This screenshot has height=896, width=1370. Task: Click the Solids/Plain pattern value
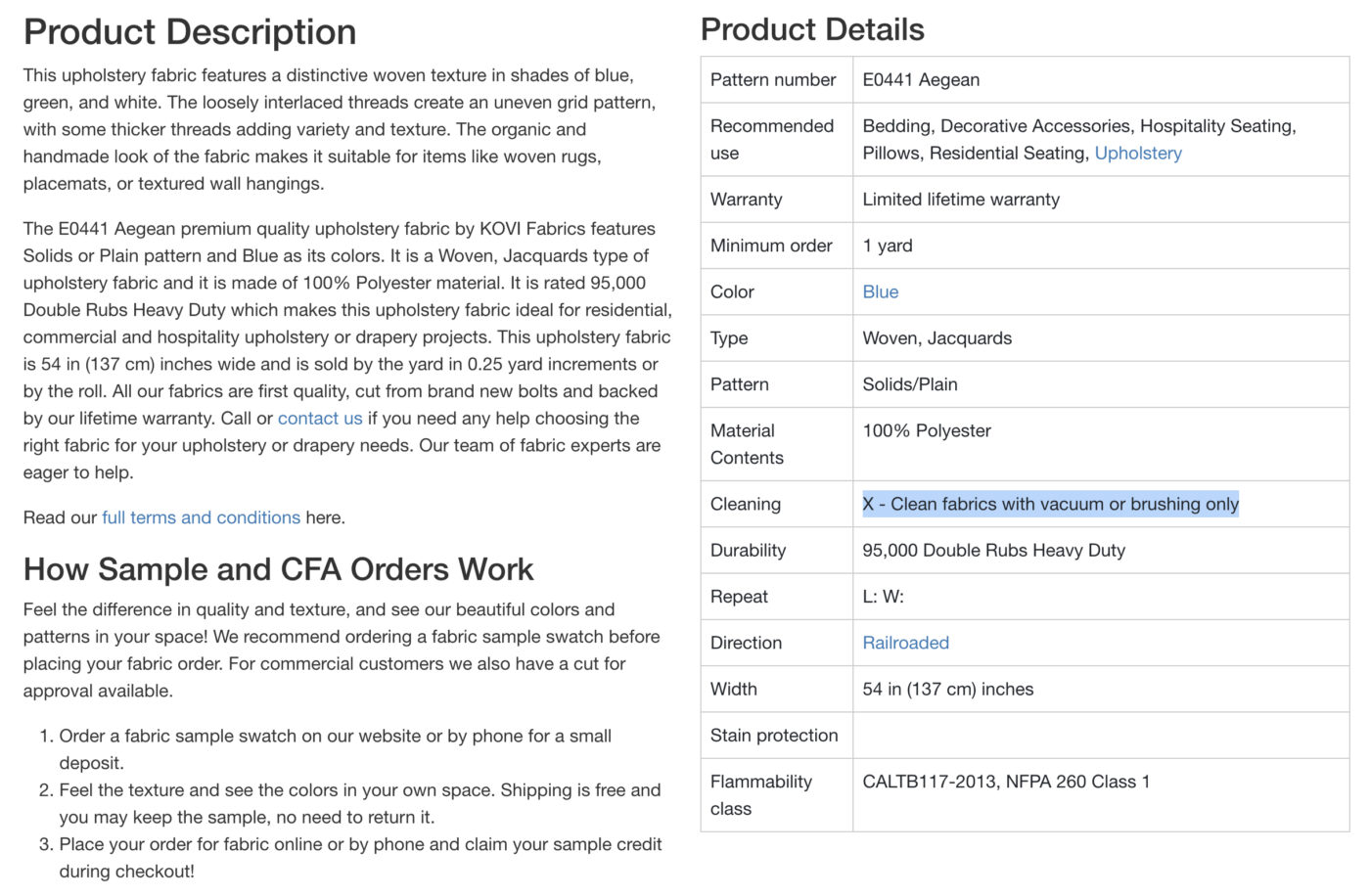pos(909,384)
